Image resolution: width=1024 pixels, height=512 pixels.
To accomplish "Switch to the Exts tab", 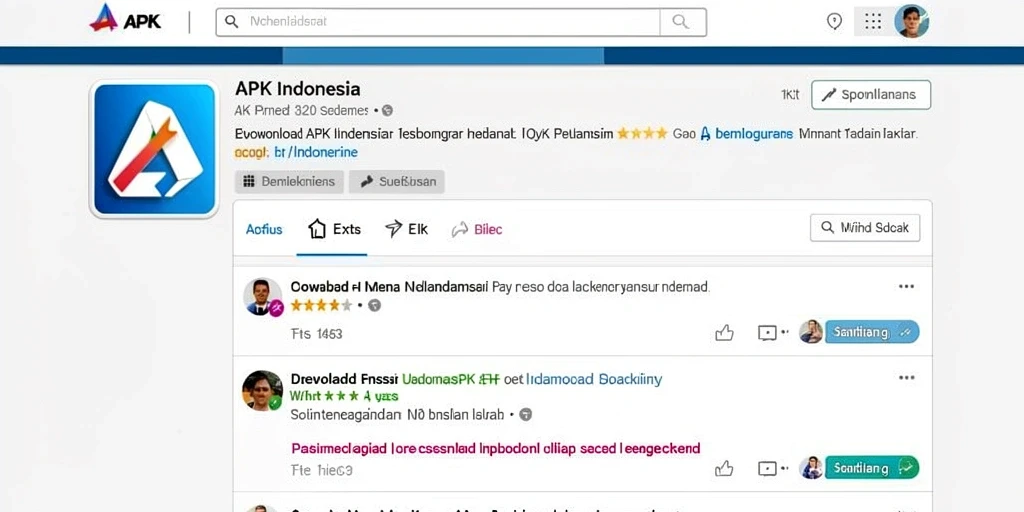I will [x=334, y=229].
